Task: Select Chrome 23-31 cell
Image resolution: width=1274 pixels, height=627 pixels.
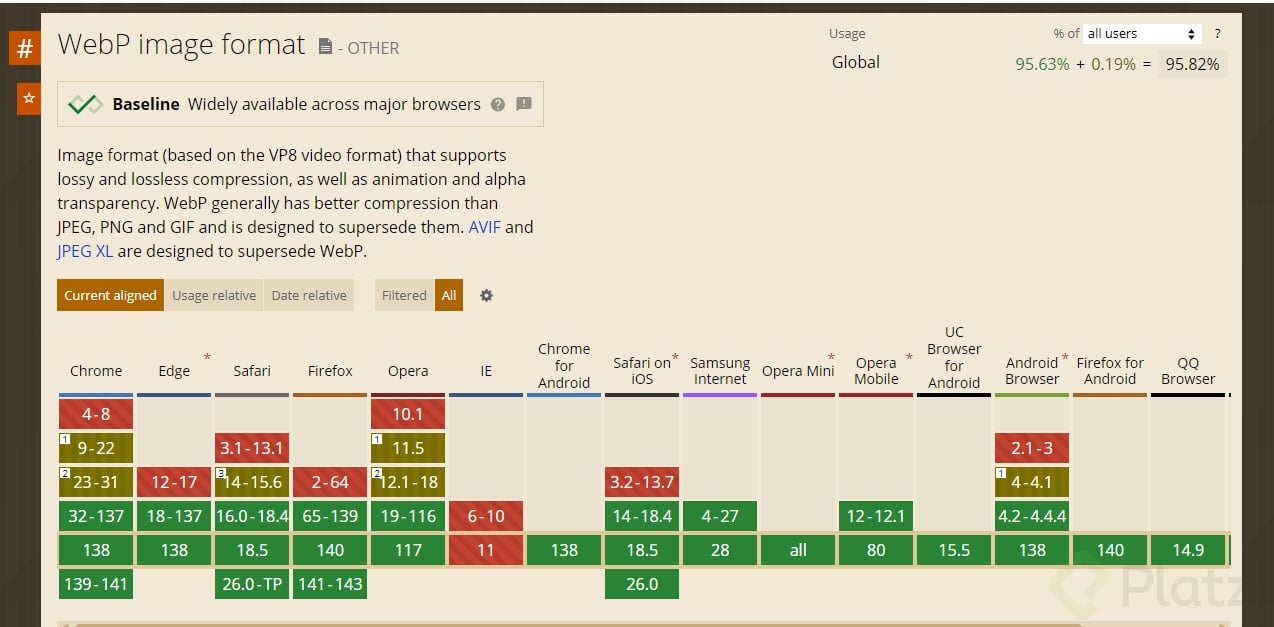Action: pyautogui.click(x=96, y=482)
